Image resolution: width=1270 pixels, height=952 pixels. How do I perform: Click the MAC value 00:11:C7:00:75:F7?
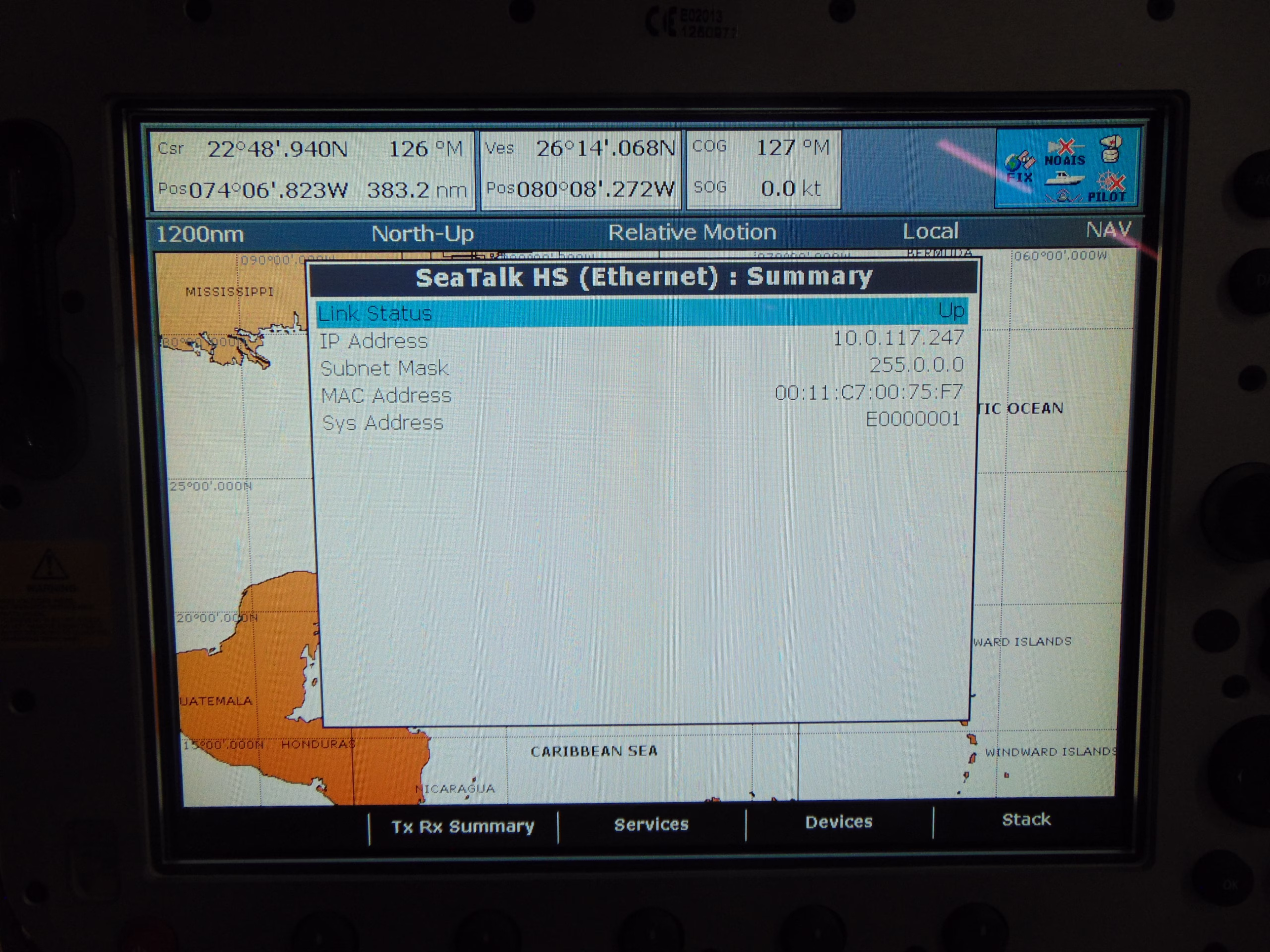click(869, 393)
